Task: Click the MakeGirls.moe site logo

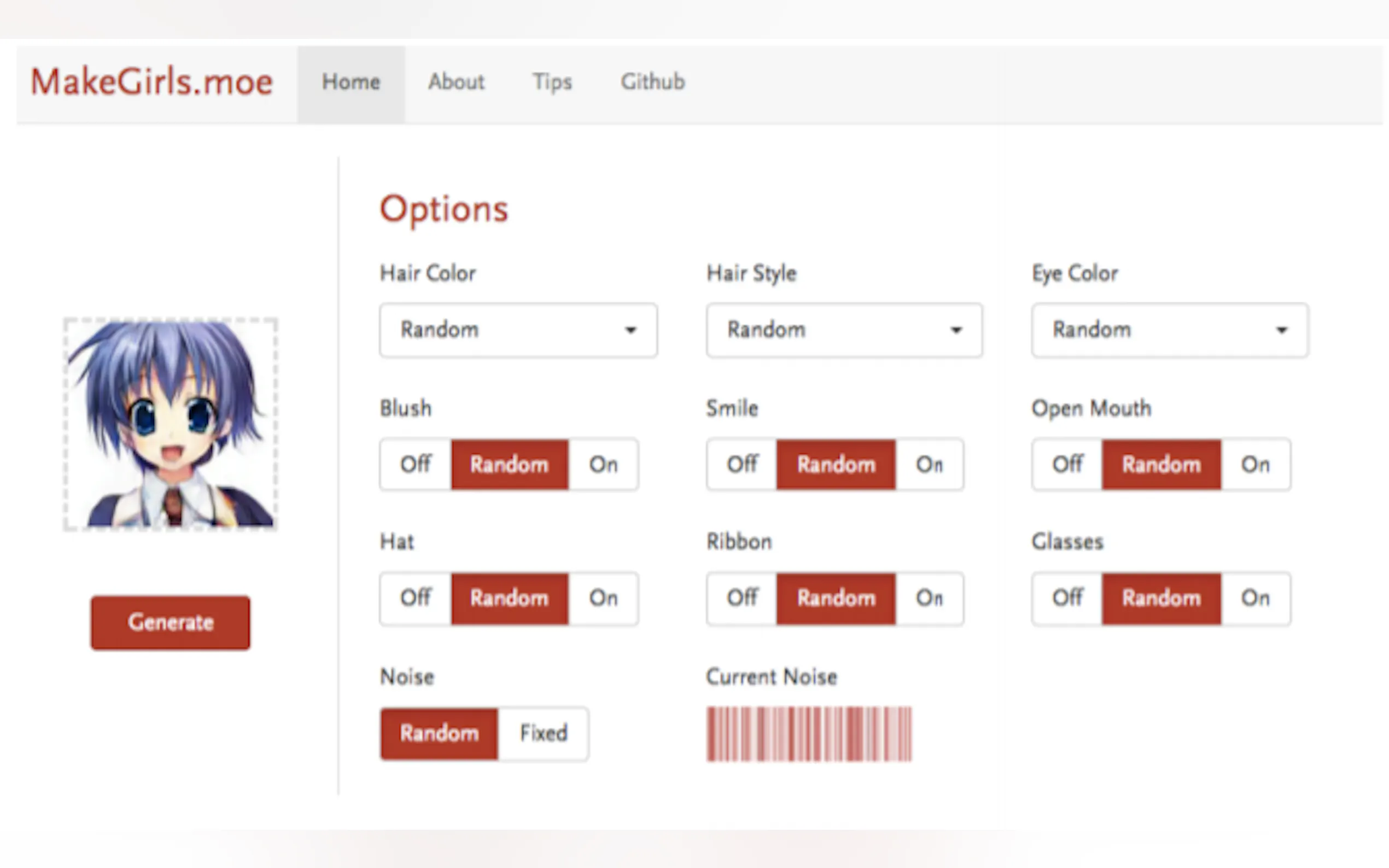Action: click(x=151, y=81)
